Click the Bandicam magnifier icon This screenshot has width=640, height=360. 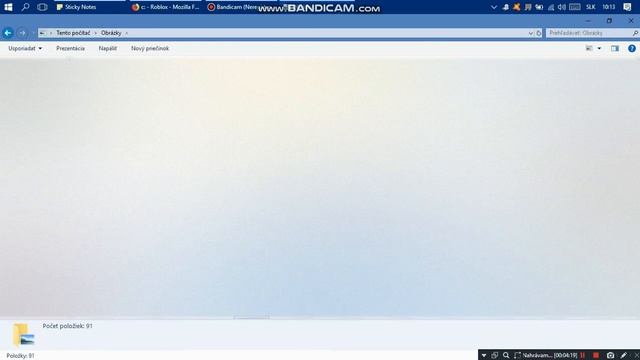506,356
